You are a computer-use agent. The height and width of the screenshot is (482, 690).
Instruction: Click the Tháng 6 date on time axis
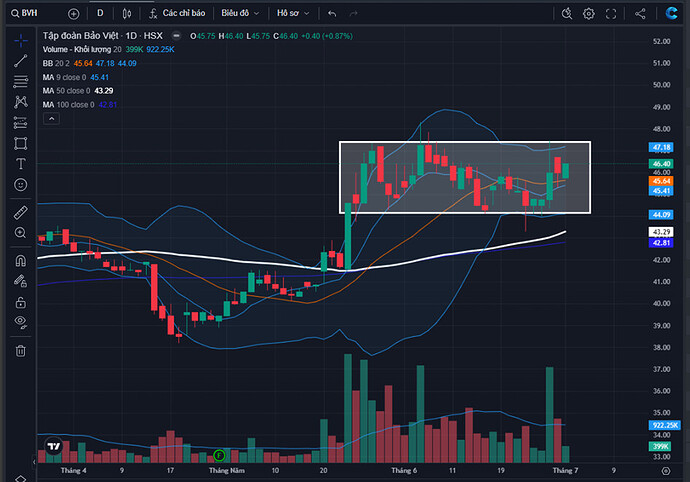404,471
